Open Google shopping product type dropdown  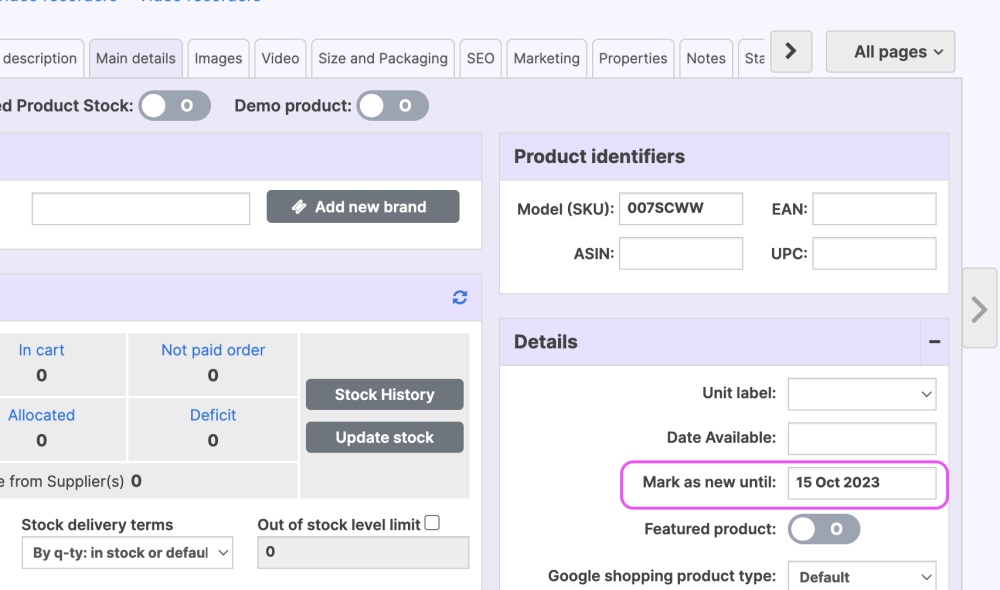pyautogui.click(x=862, y=577)
